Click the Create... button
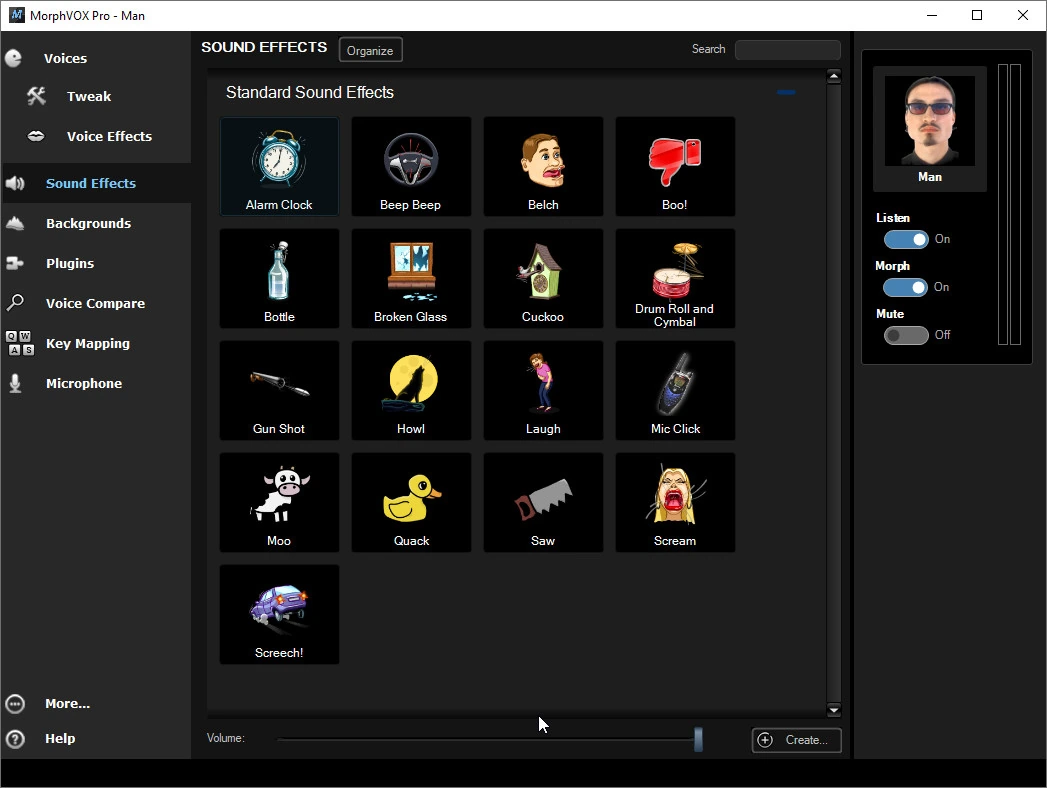The height and width of the screenshot is (788, 1047). click(797, 740)
